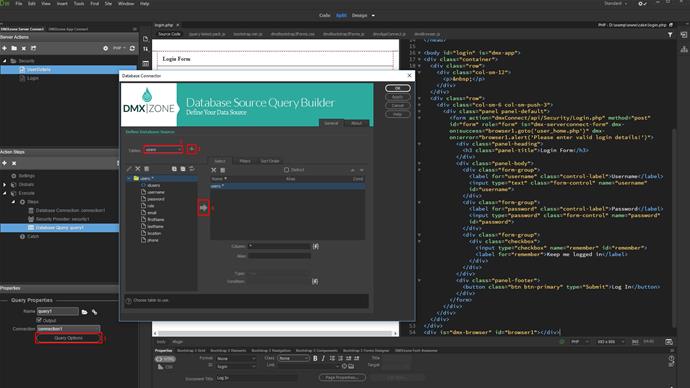Collapse the users table tree node
This screenshot has width=690, height=388.
click(x=129, y=179)
